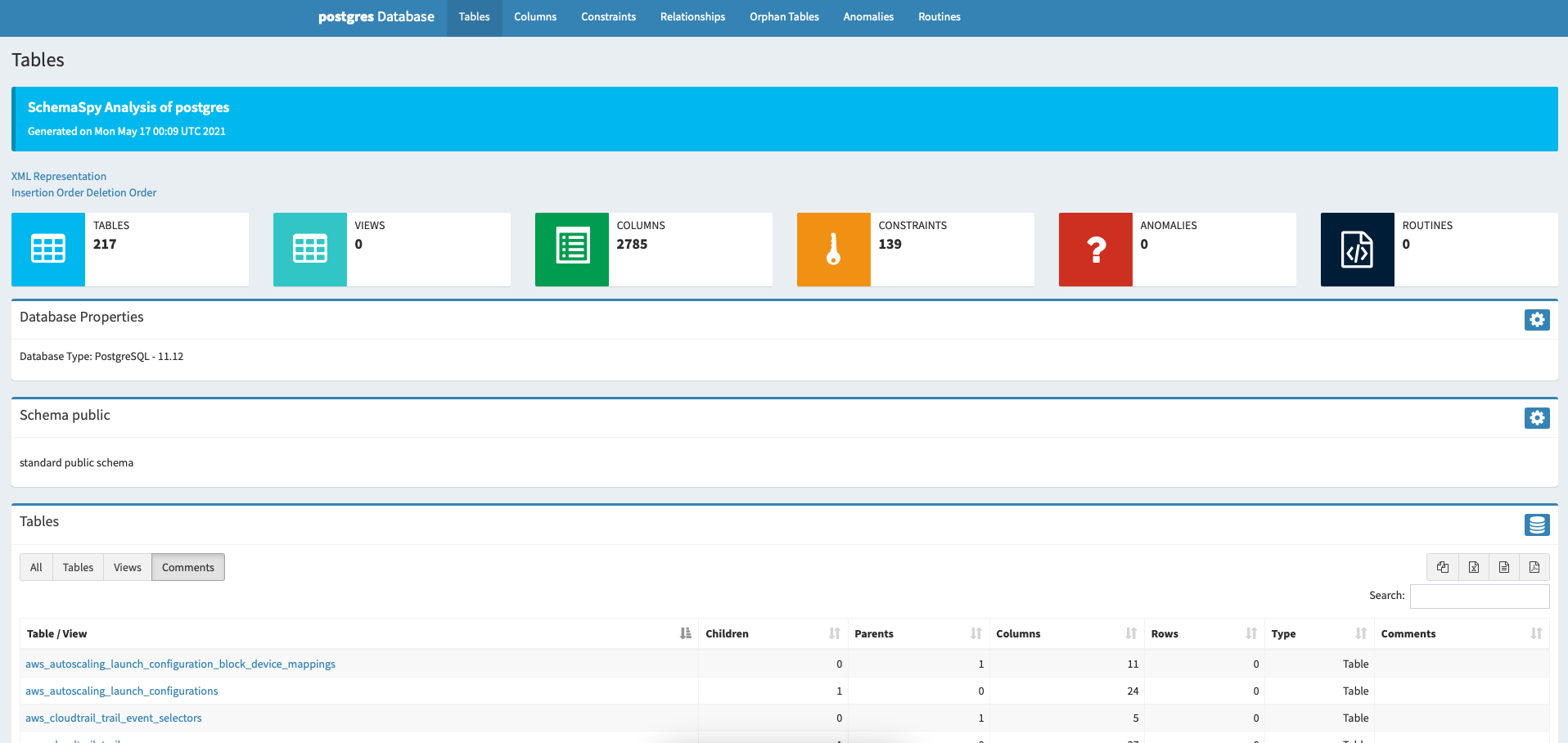This screenshot has width=1568, height=743.
Task: Click Columns value 11 in block_device_mappings row
Action: click(1133, 664)
